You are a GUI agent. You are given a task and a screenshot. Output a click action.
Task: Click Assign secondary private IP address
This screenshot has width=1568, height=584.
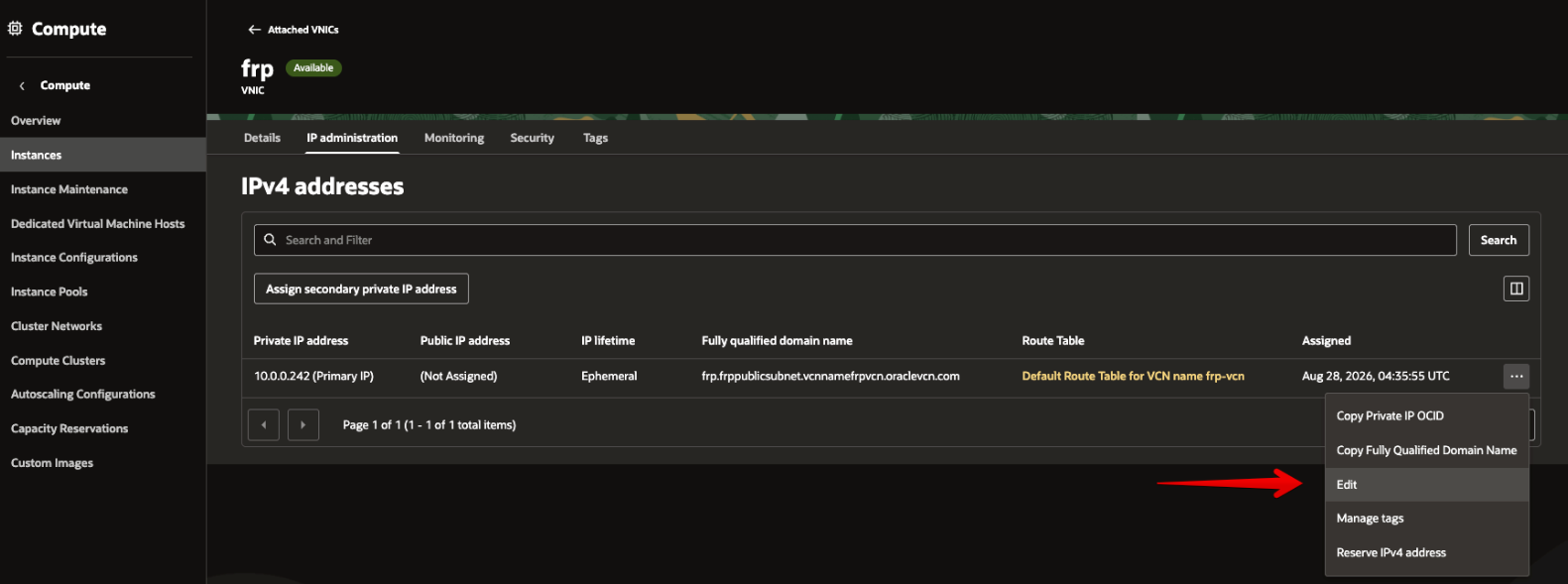pos(361,289)
